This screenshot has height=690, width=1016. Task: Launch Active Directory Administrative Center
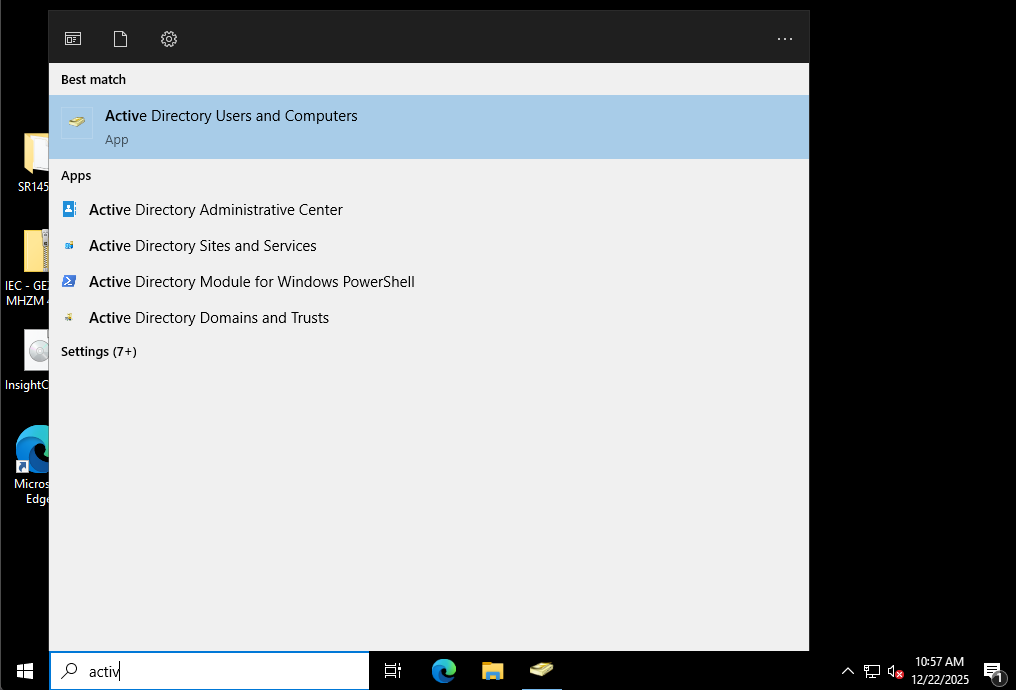tap(429, 210)
